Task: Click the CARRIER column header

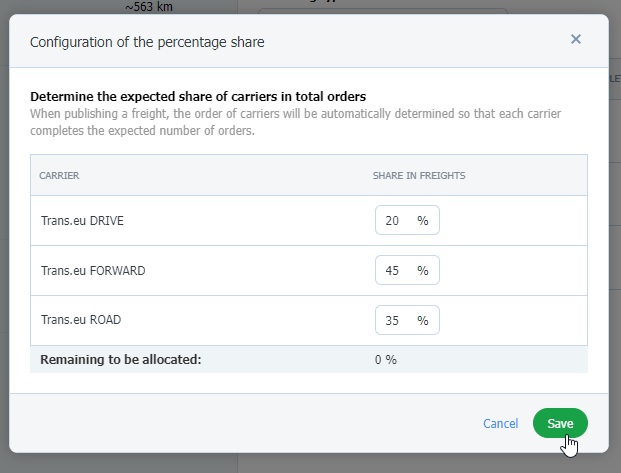Action: pos(59,176)
